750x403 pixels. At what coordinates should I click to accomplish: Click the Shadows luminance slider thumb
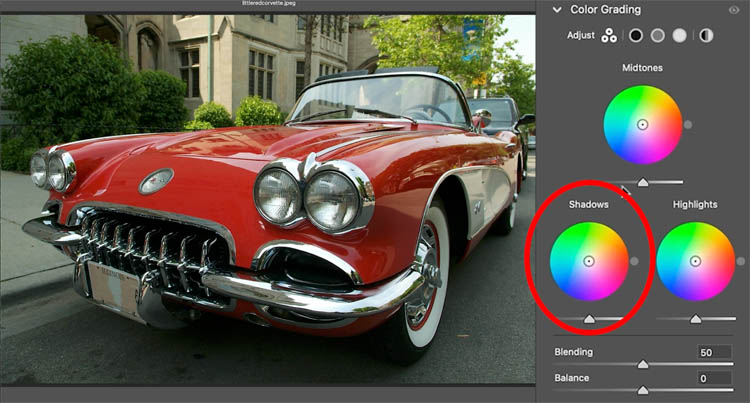tap(589, 319)
